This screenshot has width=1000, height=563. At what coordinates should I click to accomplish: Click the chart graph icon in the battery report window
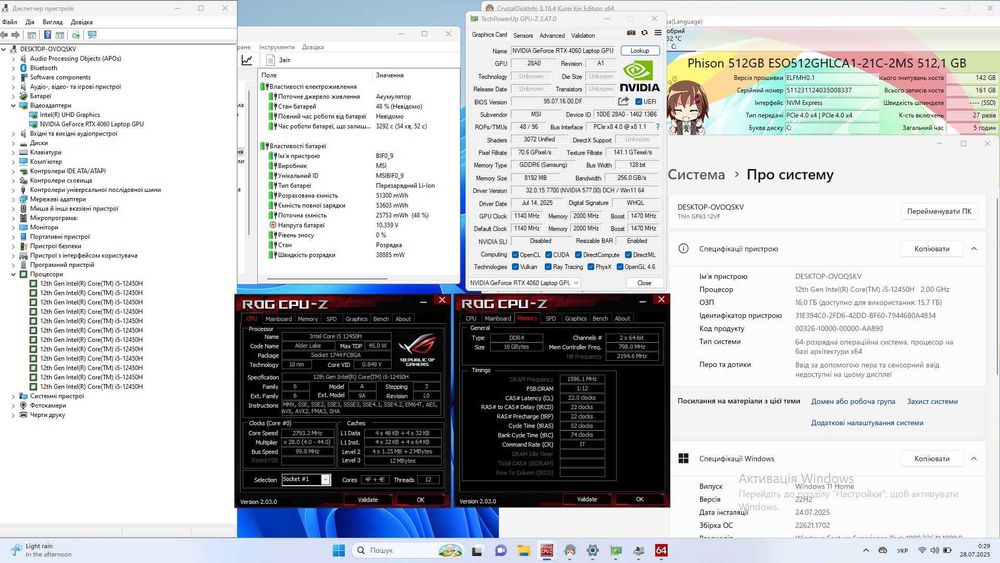(247, 60)
